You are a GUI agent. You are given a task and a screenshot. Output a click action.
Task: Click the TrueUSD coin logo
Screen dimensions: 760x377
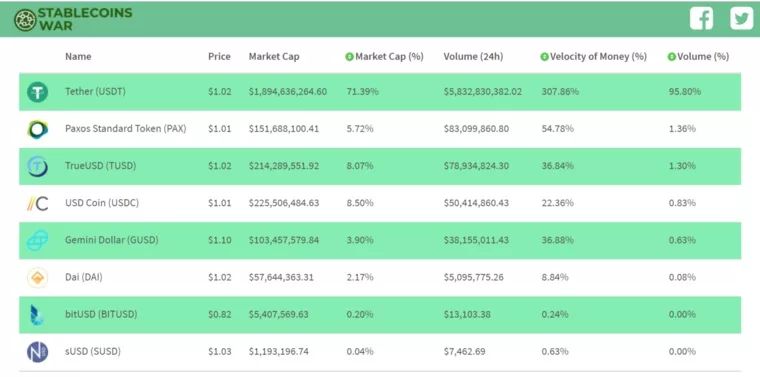(x=37, y=166)
